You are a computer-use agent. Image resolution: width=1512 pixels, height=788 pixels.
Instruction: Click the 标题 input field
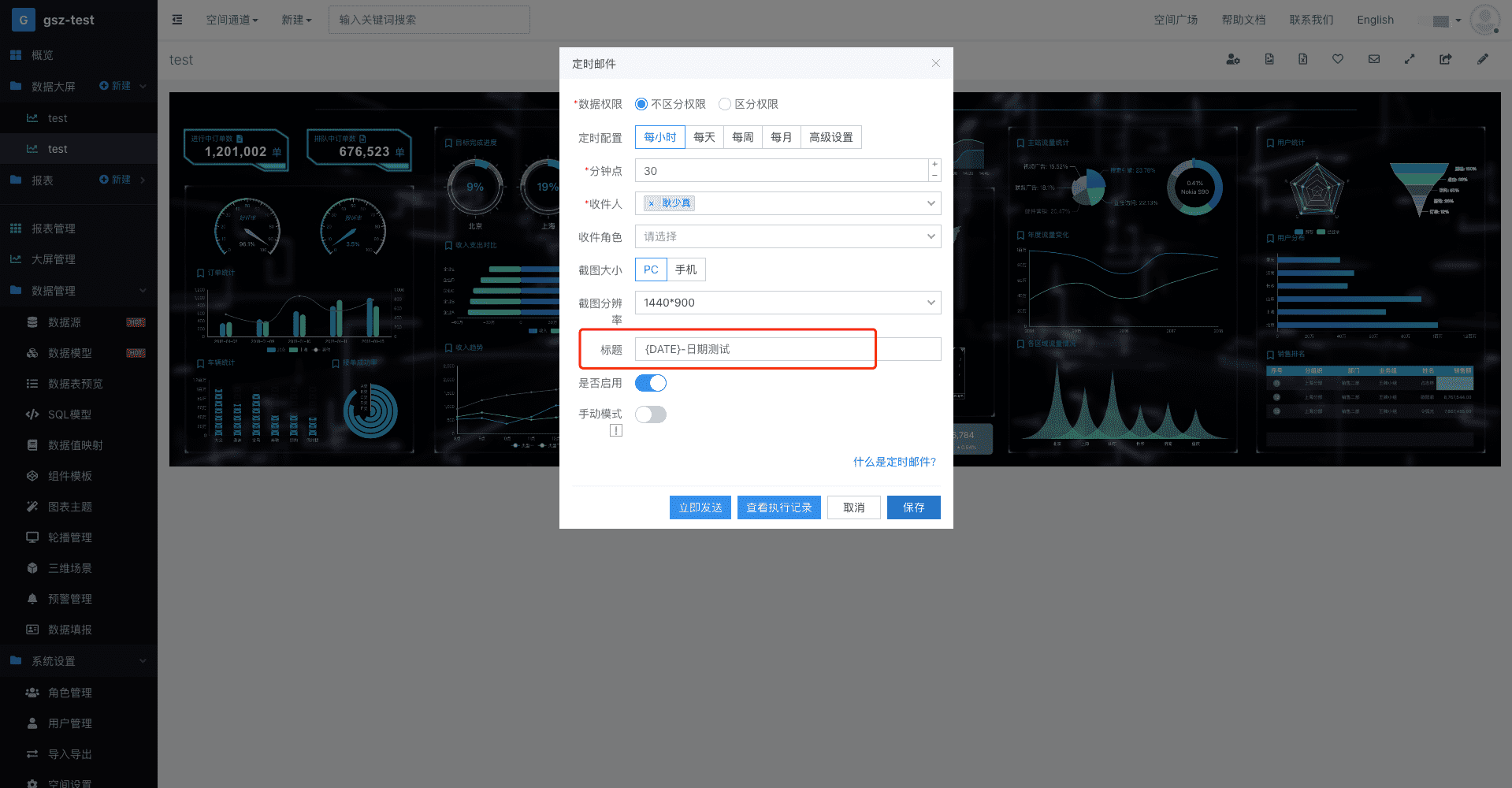pyautogui.click(x=788, y=349)
